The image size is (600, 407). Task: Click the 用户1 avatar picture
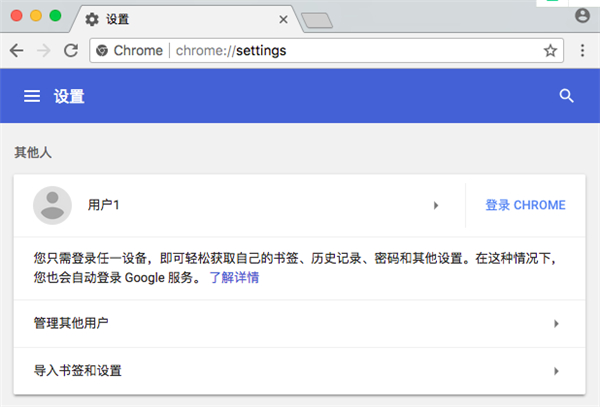coord(52,205)
